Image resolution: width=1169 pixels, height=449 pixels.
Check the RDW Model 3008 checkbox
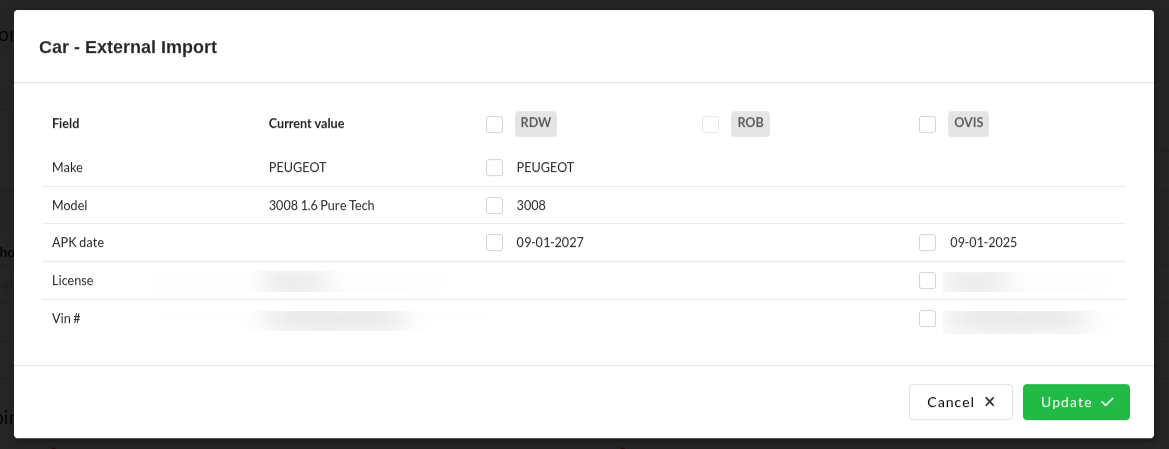[494, 206]
